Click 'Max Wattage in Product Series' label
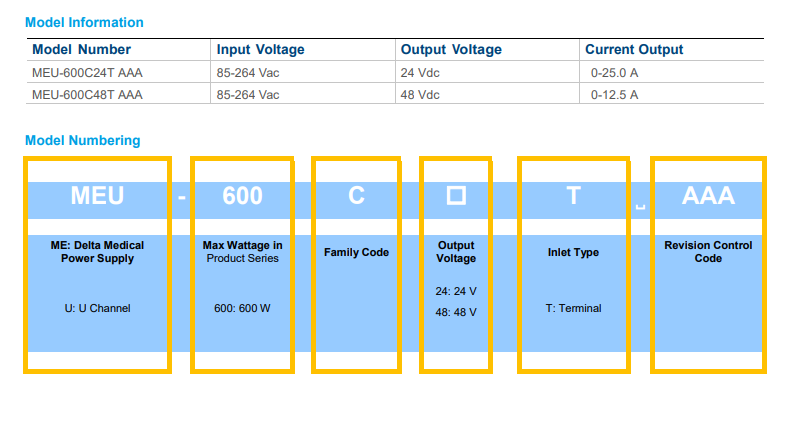 pyautogui.click(x=242, y=252)
